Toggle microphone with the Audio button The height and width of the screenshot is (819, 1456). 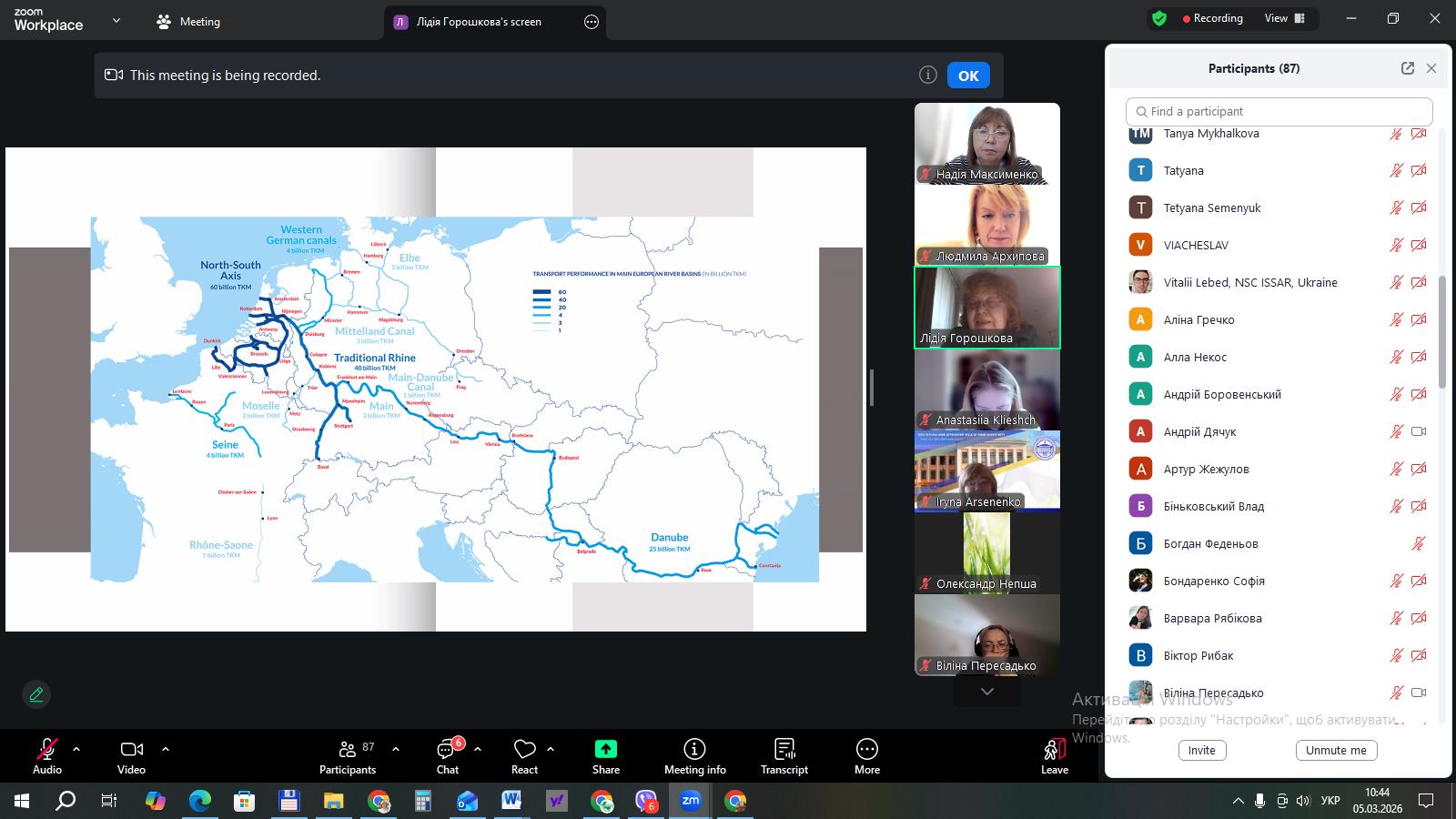(47, 755)
